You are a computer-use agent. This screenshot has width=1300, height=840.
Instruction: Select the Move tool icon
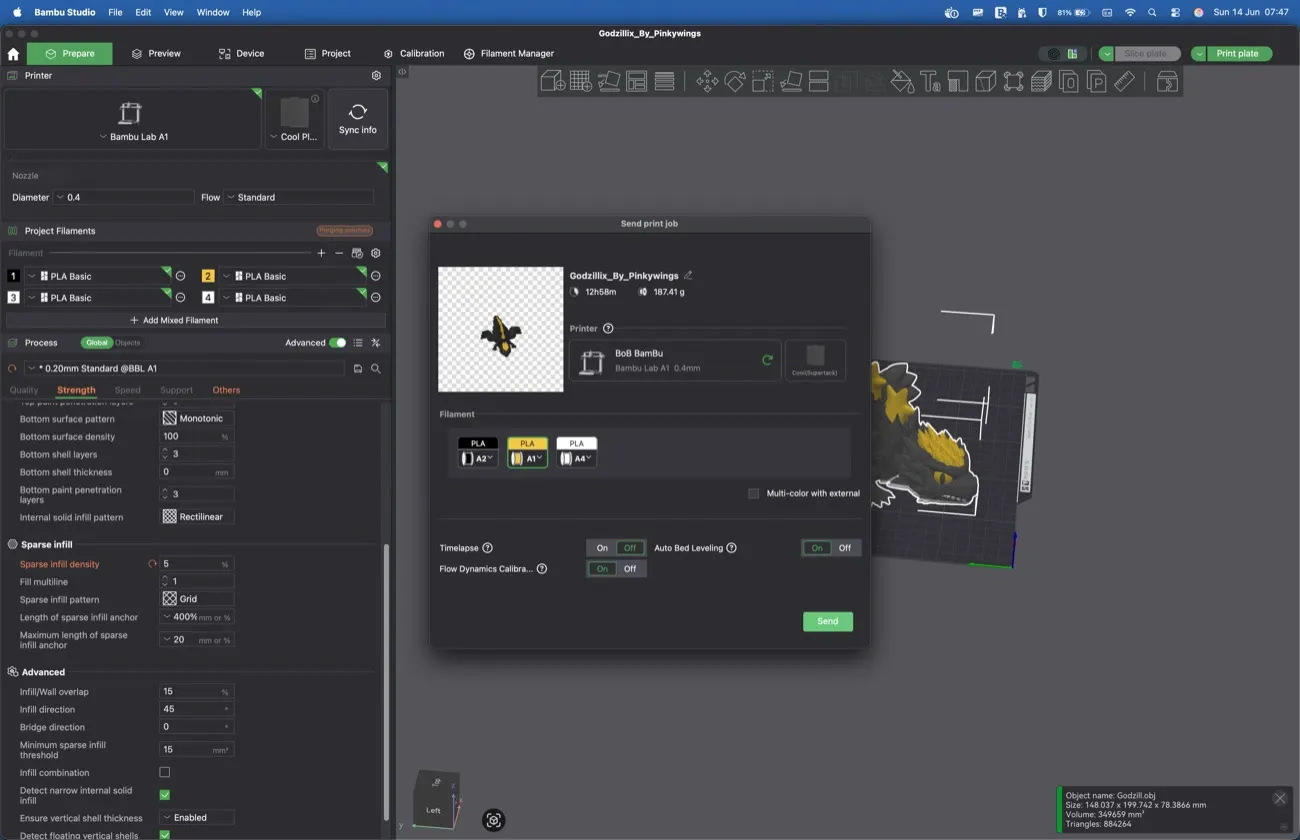(707, 82)
